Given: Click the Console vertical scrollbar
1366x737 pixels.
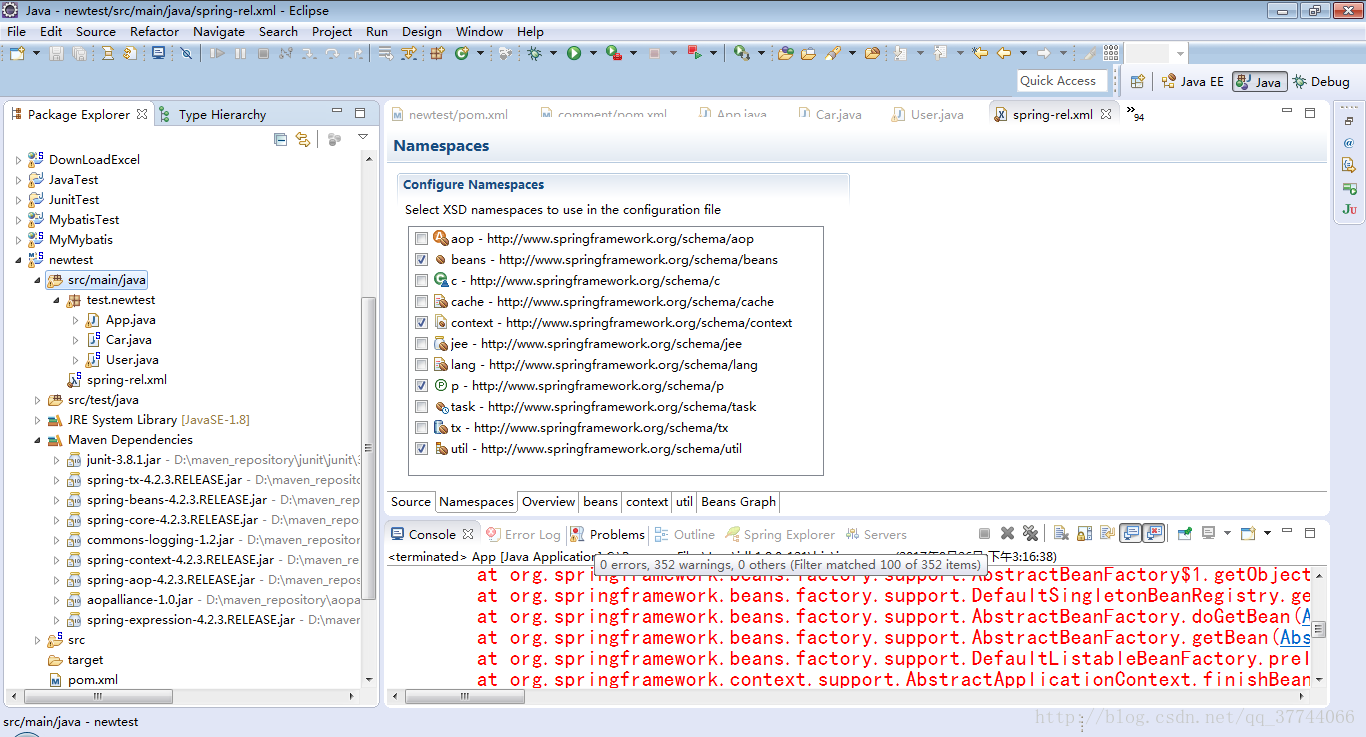Looking at the screenshot, I should pos(1318,629).
